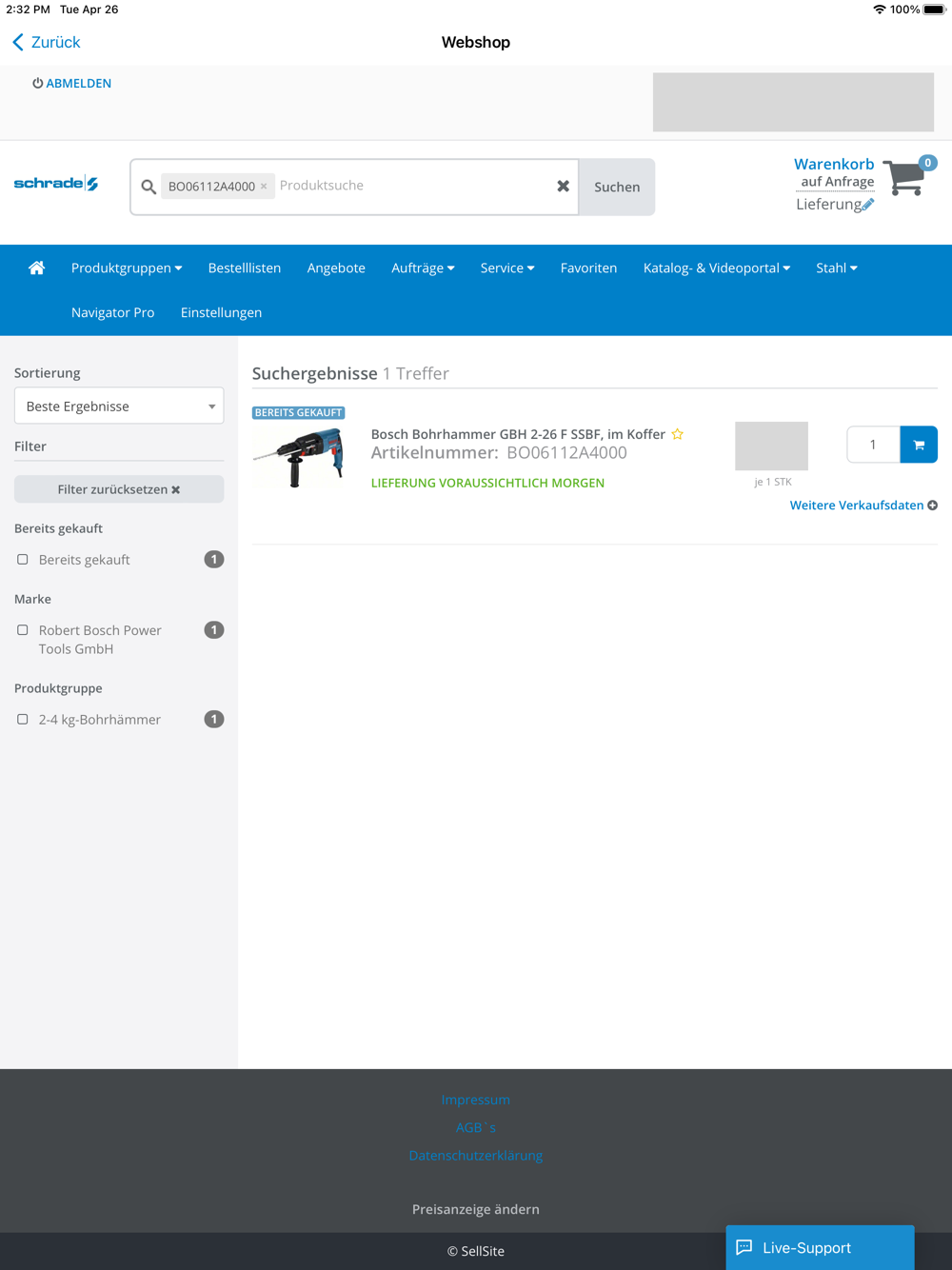Open the shopping cart icon
Image resolution: width=952 pixels, height=1270 pixels.
904,176
